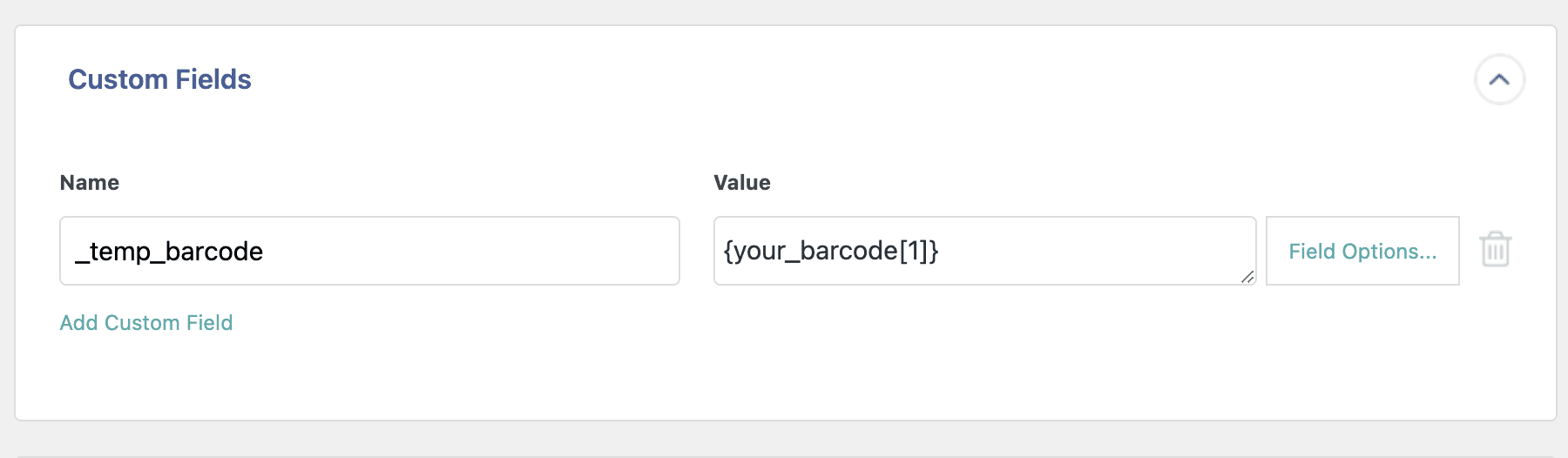Delete the _temp_barcode custom field
The width and height of the screenshot is (1568, 458).
(1495, 250)
